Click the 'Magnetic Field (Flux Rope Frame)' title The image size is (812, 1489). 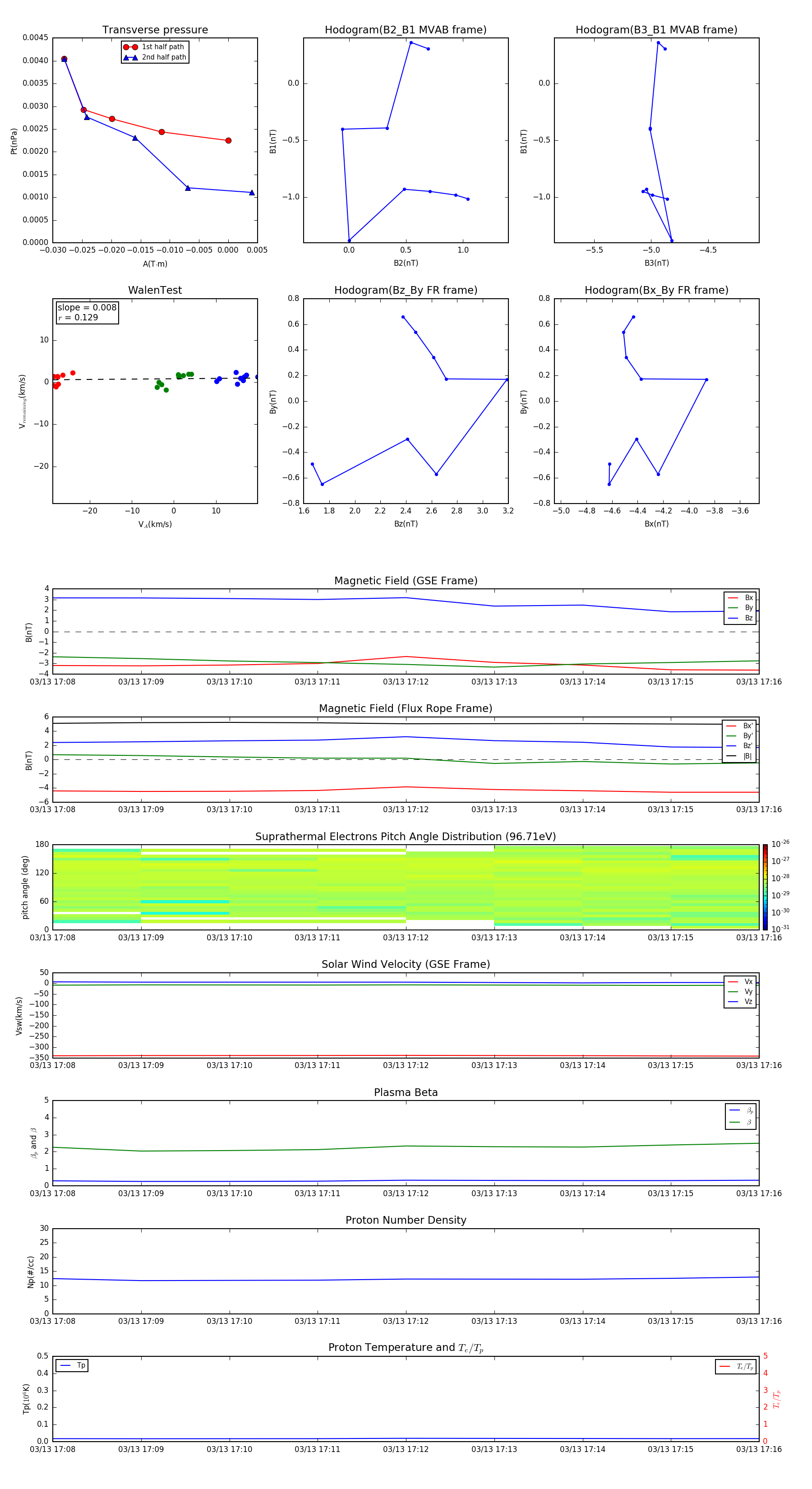point(406,709)
